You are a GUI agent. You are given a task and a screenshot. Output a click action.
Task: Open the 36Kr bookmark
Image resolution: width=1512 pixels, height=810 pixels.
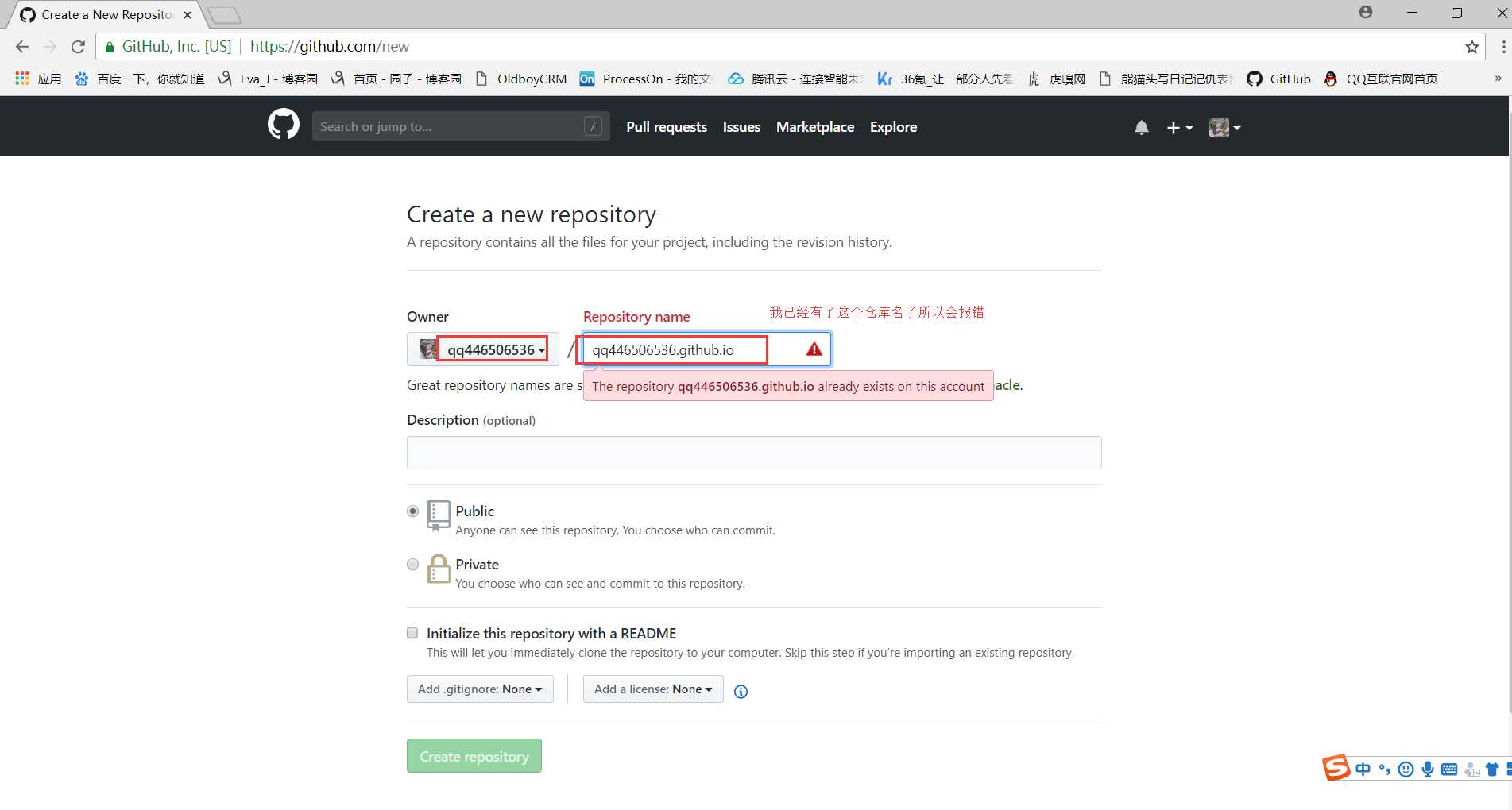(x=945, y=79)
